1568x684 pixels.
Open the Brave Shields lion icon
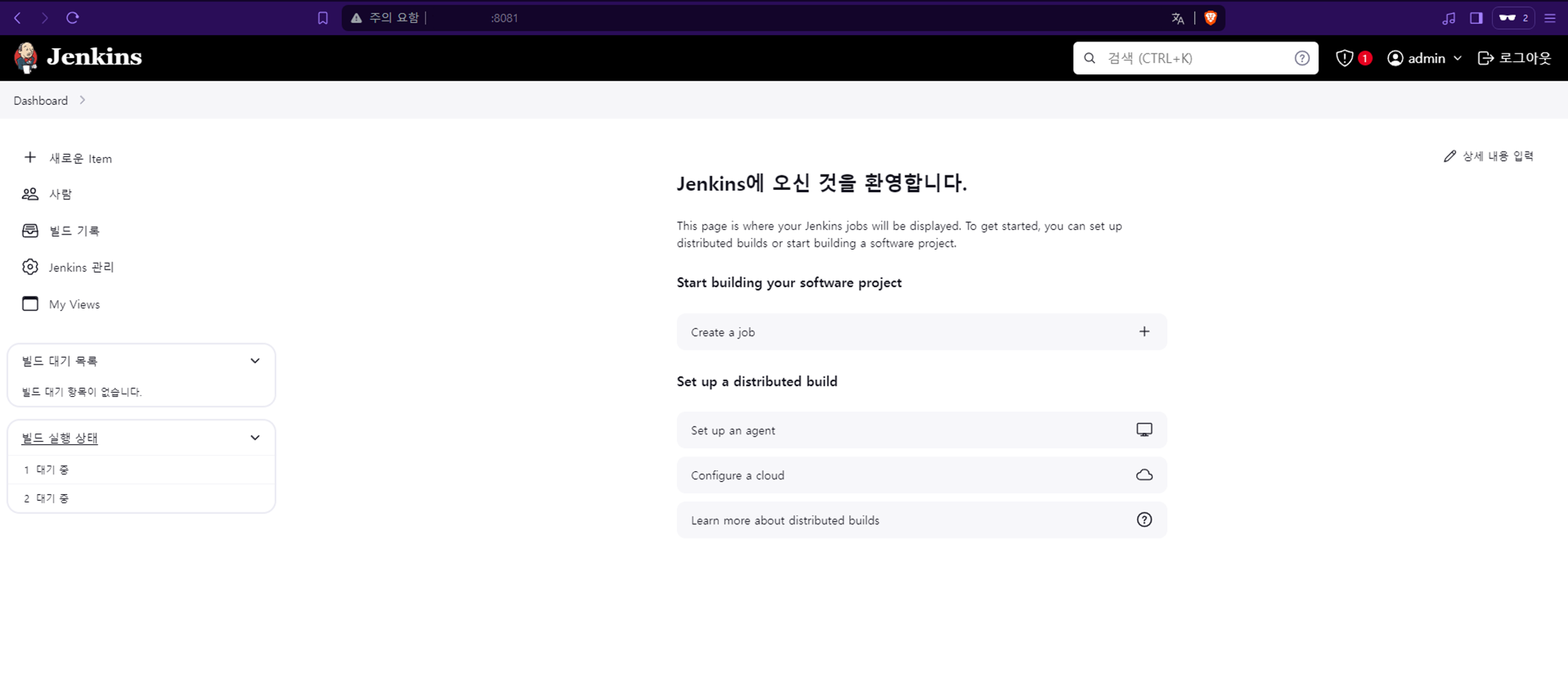tap(1210, 18)
